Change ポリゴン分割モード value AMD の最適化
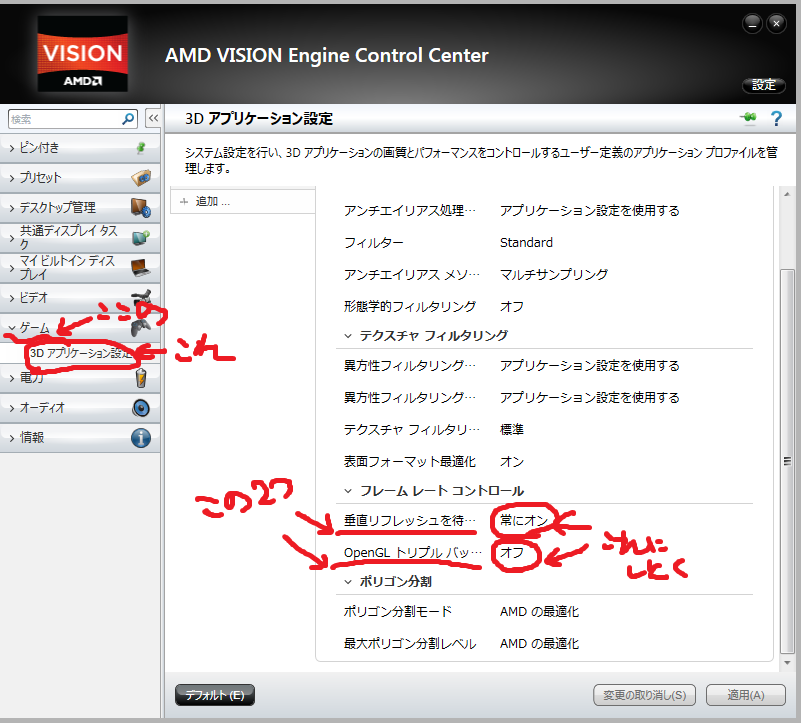801x723 pixels. [x=539, y=612]
